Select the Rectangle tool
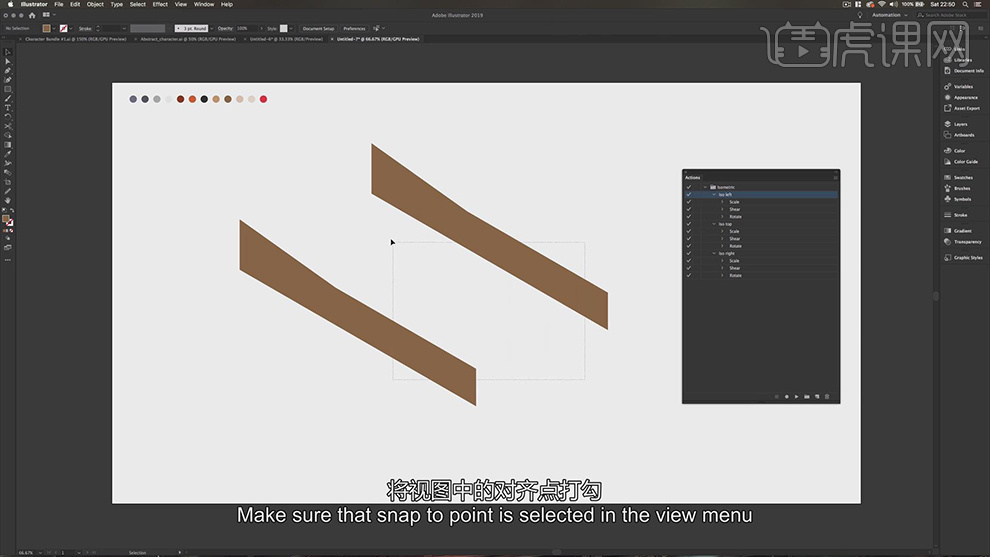 tap(8, 89)
